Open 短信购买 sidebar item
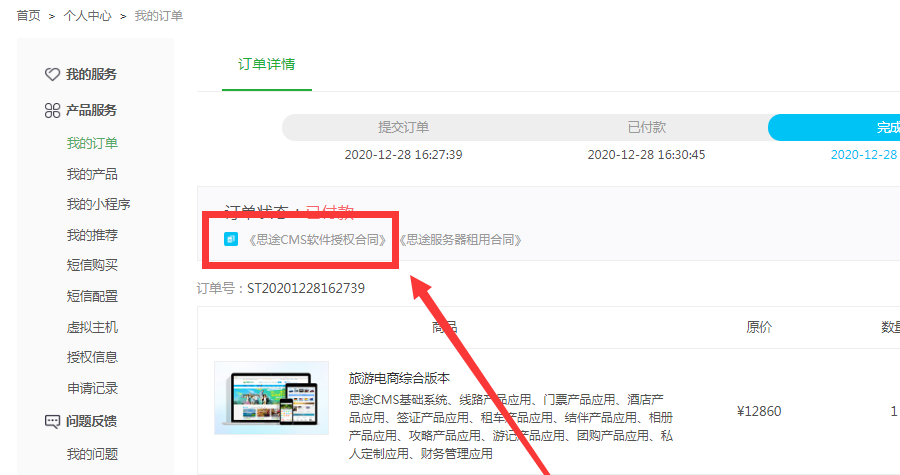 click(x=92, y=266)
